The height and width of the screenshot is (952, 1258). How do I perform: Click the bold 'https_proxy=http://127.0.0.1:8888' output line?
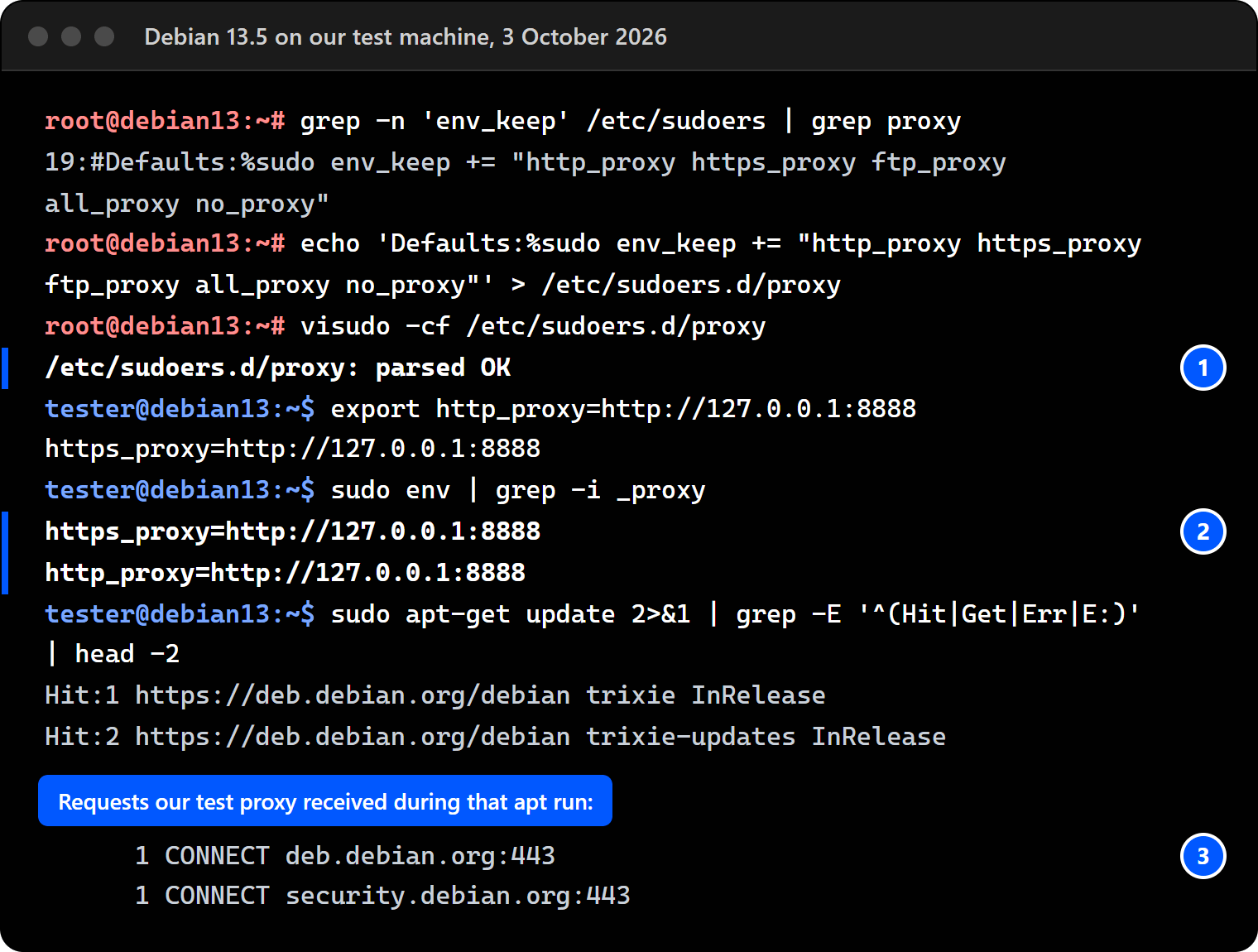(292, 531)
